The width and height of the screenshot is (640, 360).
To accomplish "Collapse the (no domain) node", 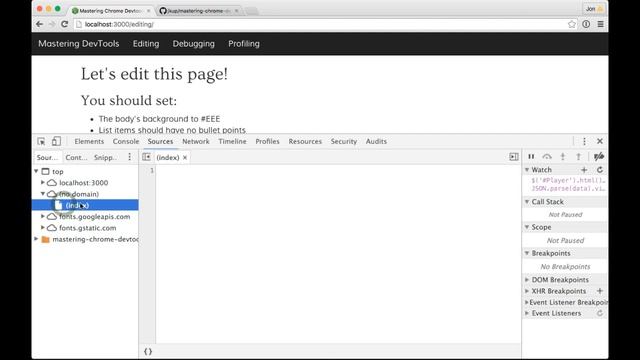I will point(42,194).
